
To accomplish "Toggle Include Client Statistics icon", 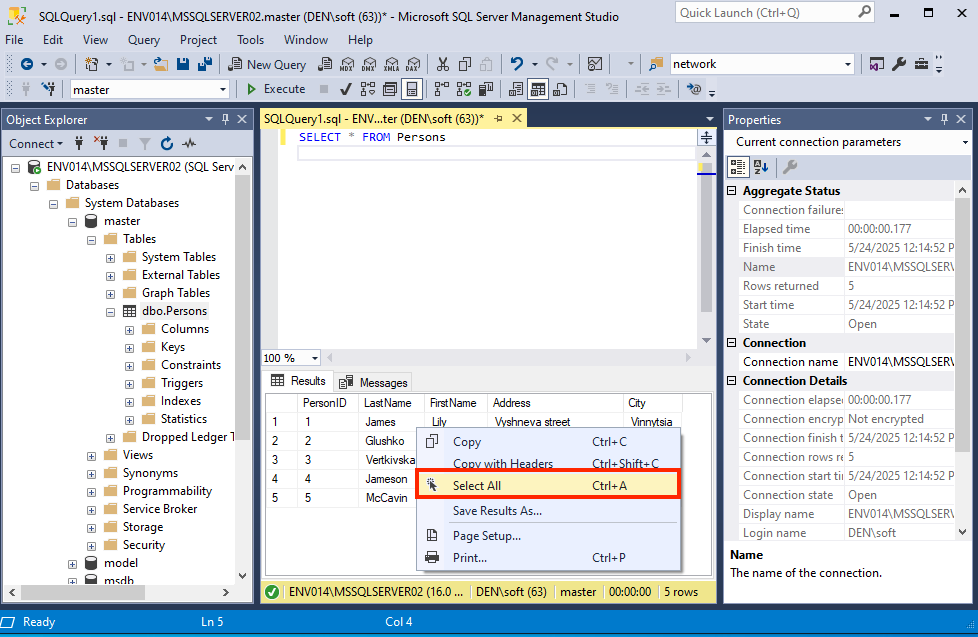I will (486, 89).
